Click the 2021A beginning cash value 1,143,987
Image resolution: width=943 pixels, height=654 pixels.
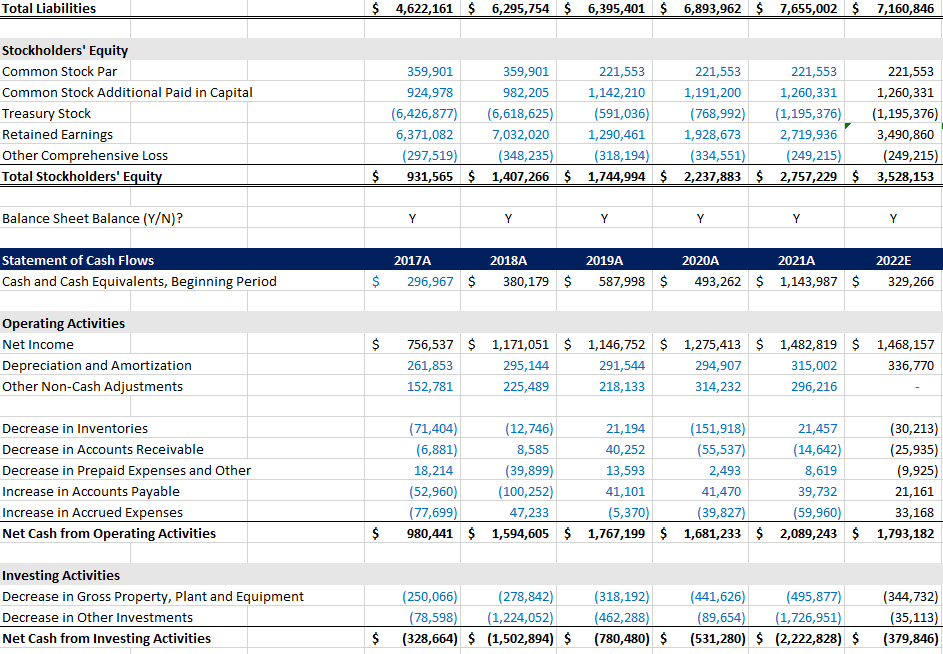pos(808,282)
